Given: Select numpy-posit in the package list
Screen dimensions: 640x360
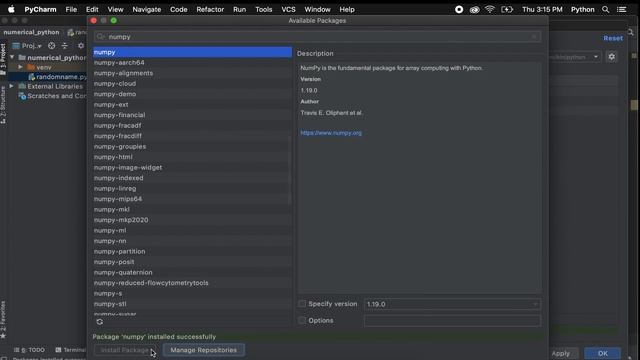Looking at the screenshot, I should 192,262.
